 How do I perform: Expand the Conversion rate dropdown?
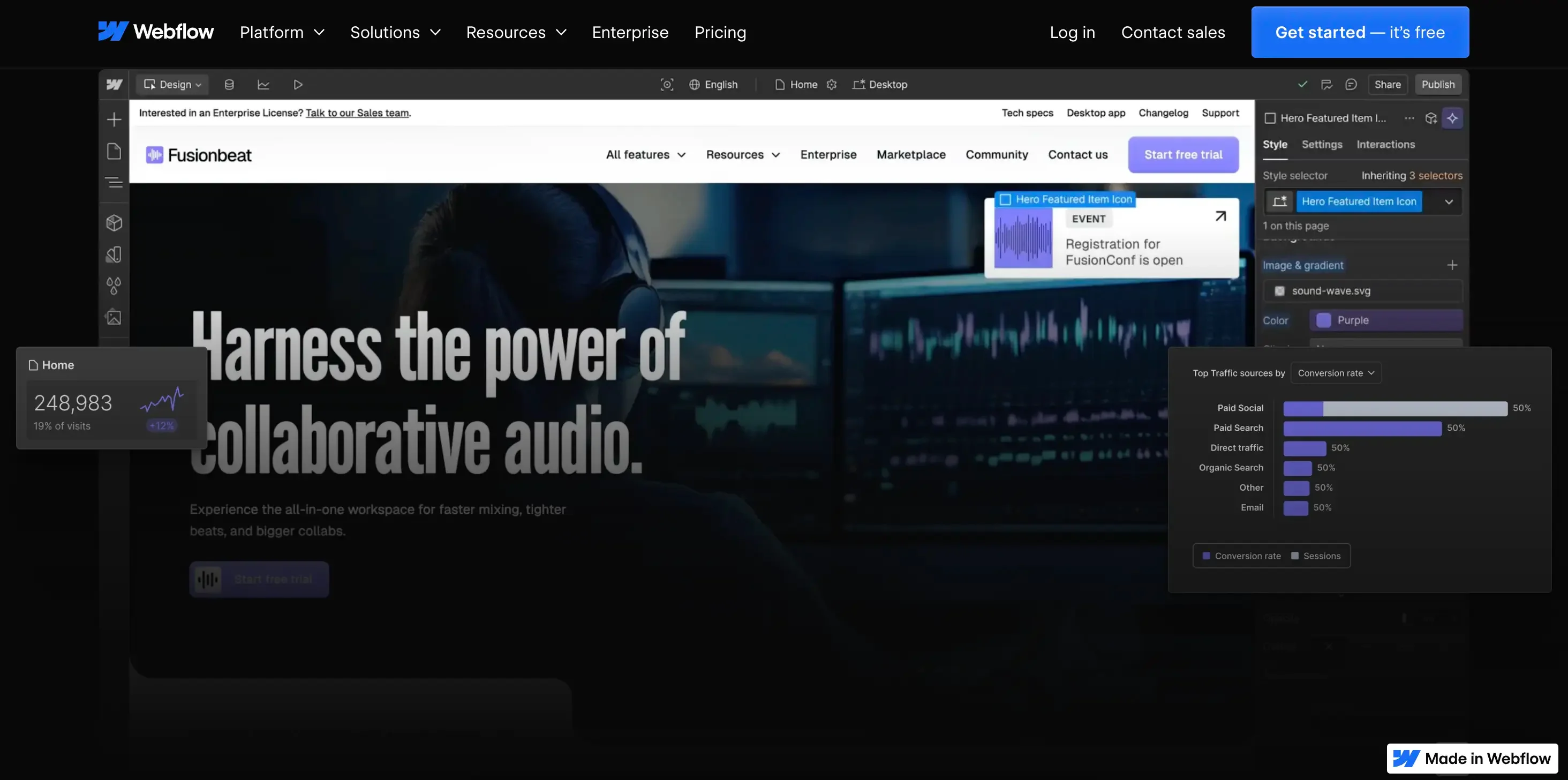pyautogui.click(x=1336, y=373)
